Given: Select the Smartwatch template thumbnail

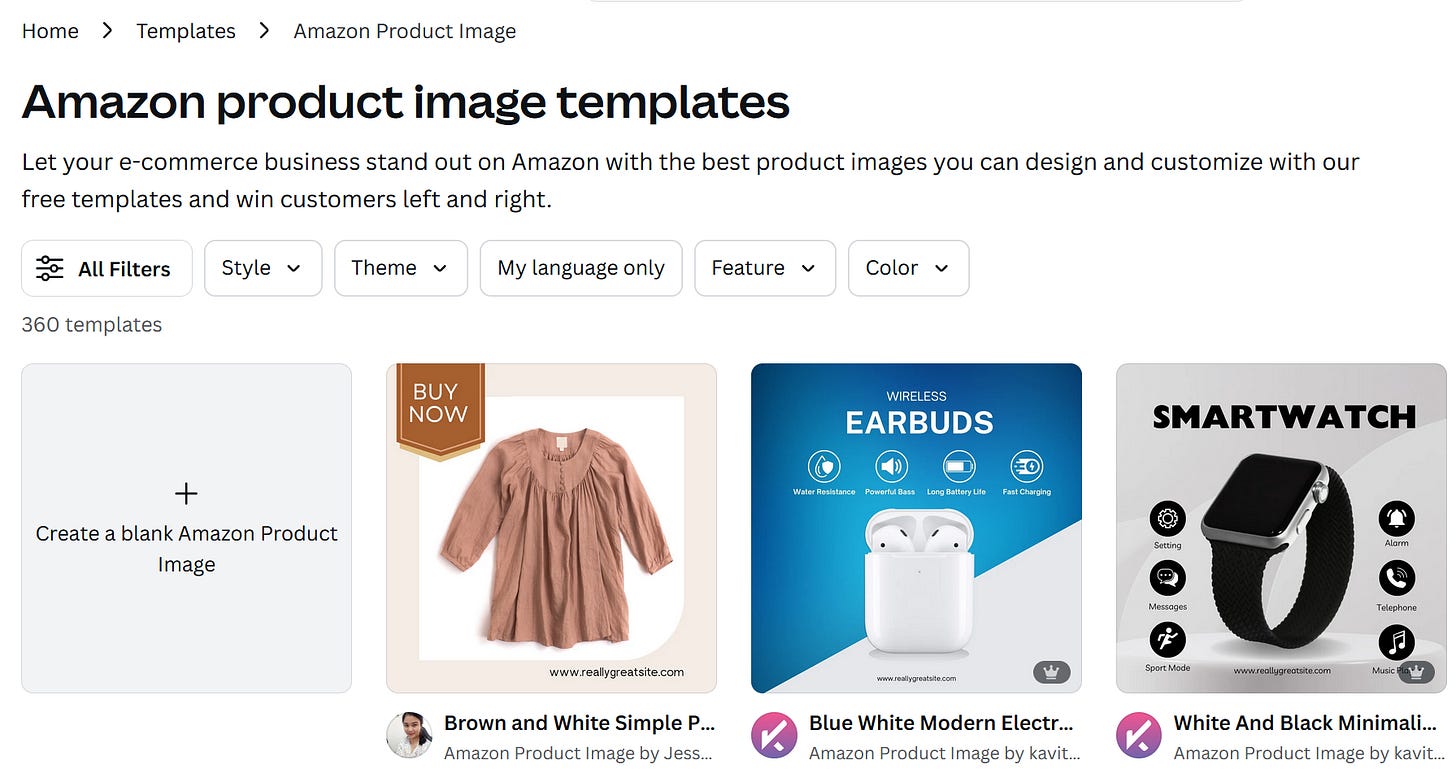Looking at the screenshot, I should pos(1281,528).
